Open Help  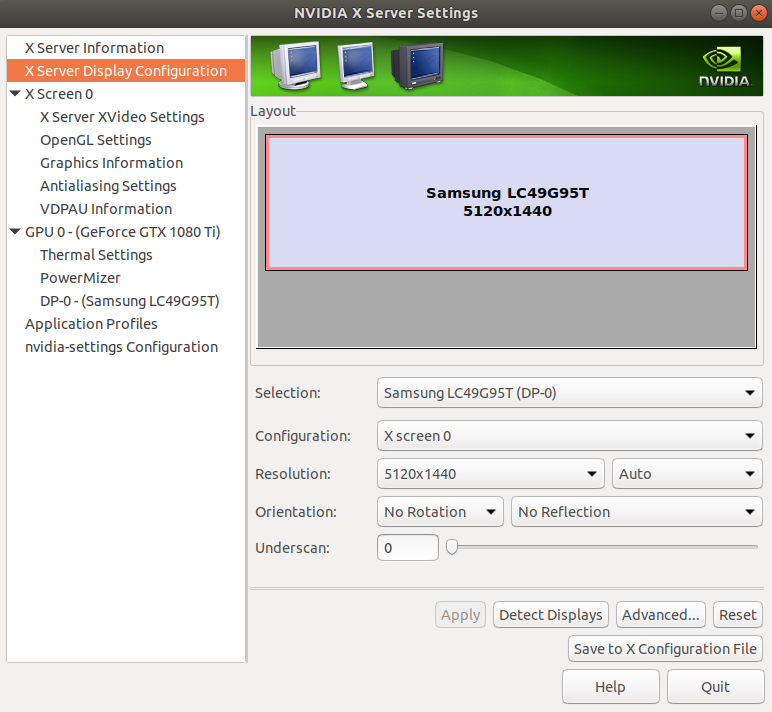(611, 686)
